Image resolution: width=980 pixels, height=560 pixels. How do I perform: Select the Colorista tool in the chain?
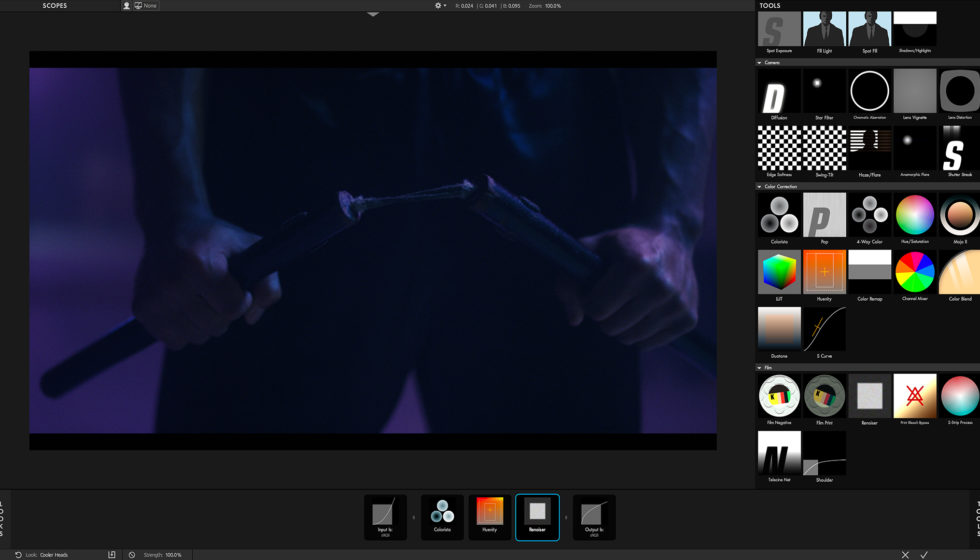point(441,516)
